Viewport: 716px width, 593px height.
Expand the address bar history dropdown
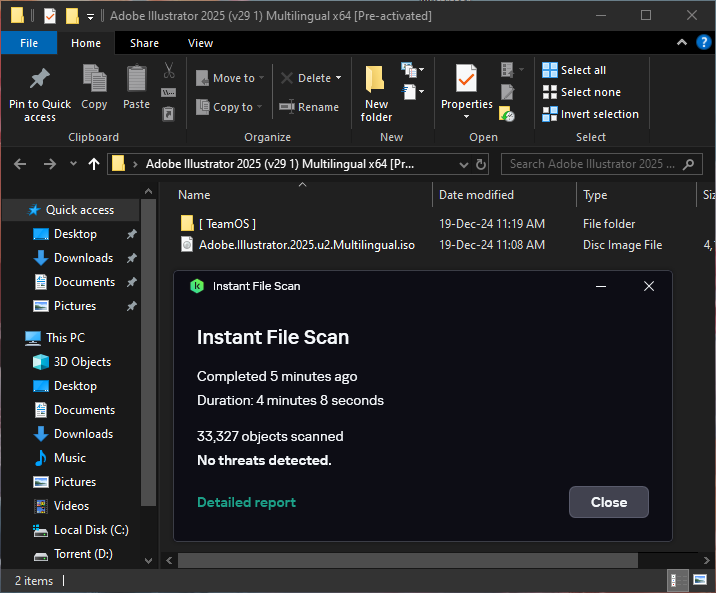(x=464, y=164)
